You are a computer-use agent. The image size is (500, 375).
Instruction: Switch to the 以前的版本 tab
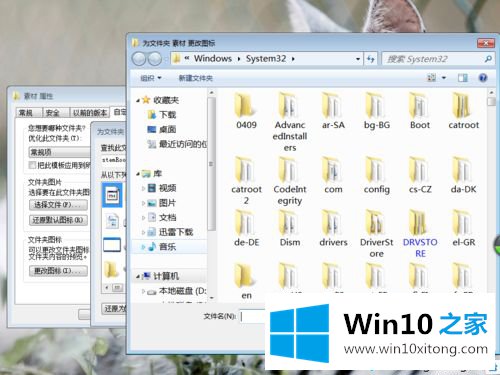point(90,113)
